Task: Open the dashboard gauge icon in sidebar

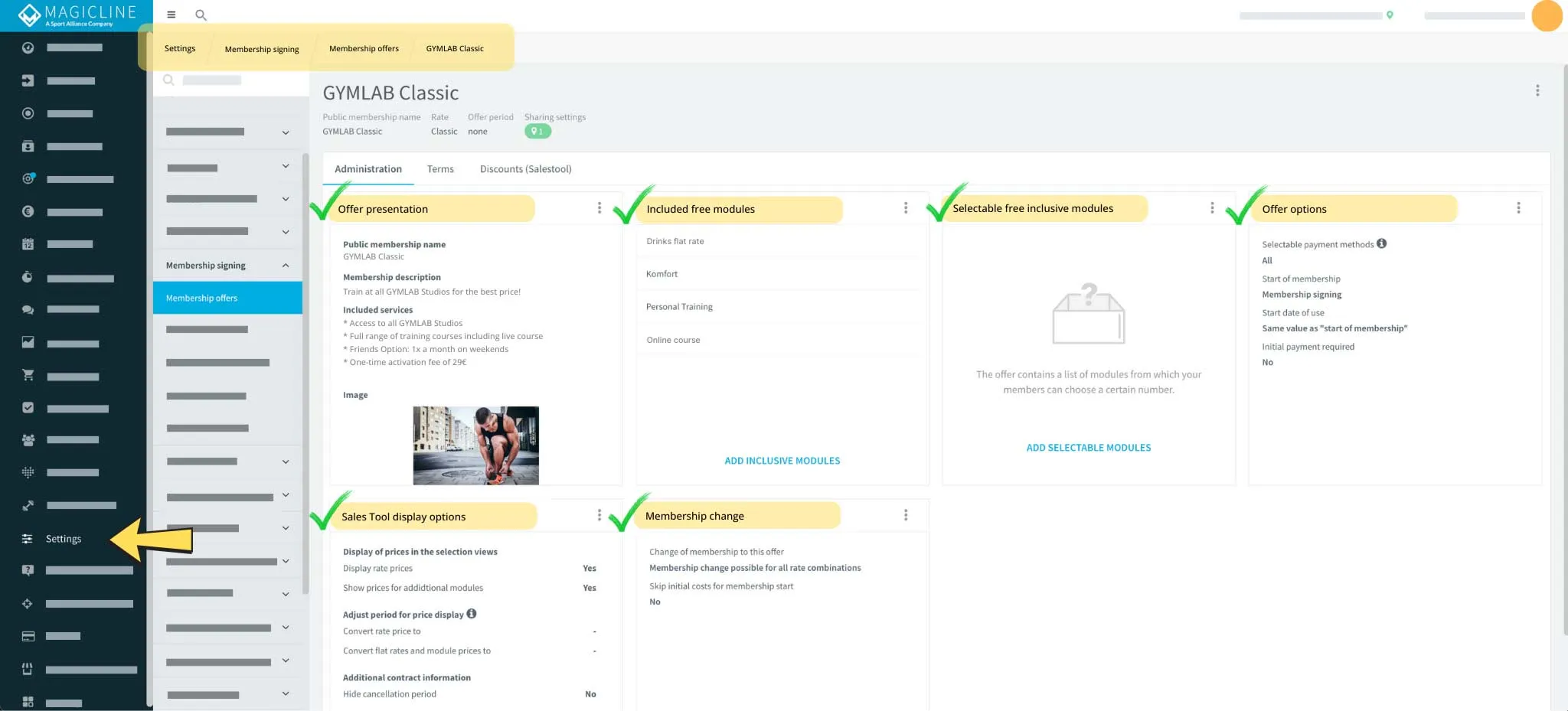Action: (x=28, y=47)
